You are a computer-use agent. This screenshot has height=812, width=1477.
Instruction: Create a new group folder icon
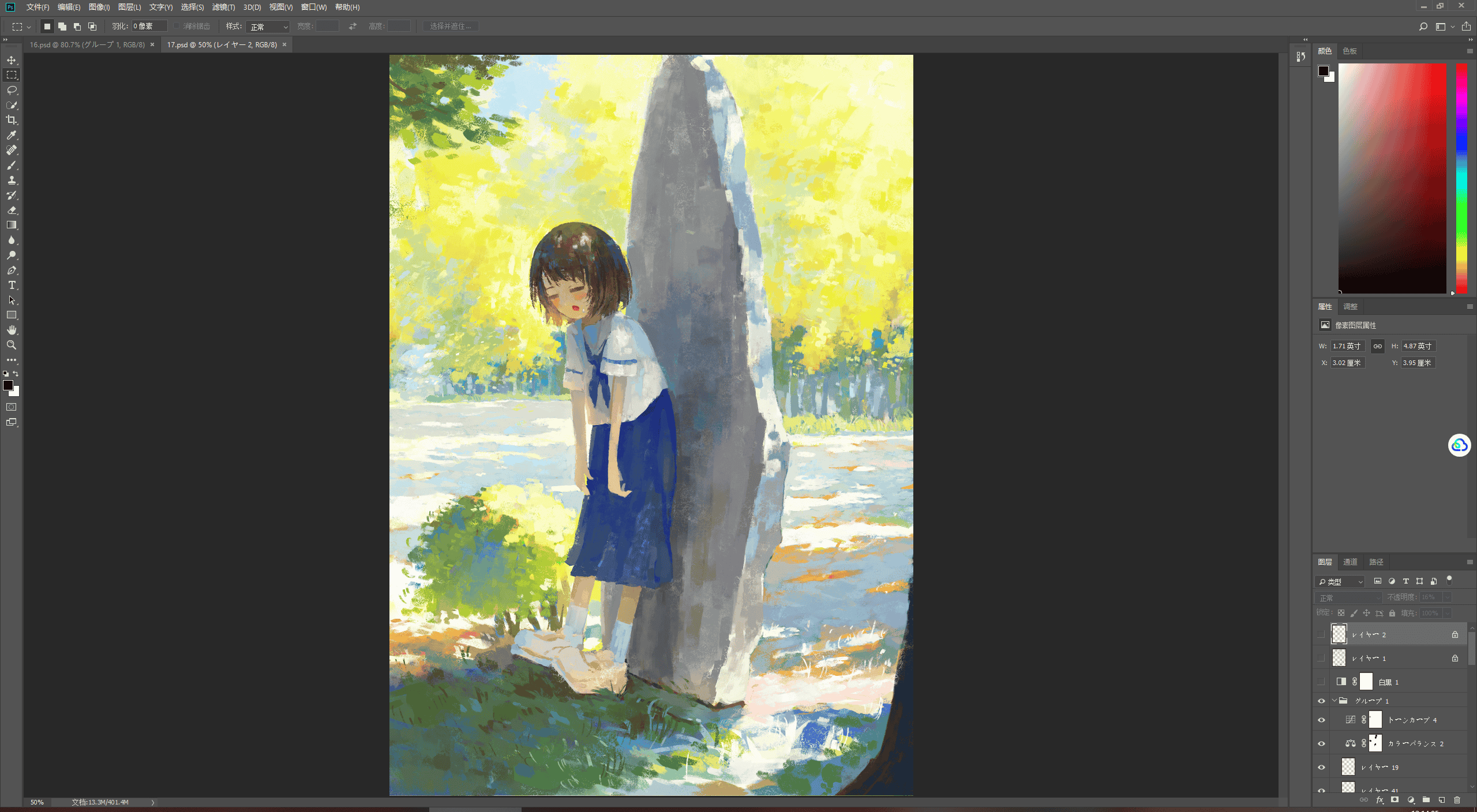(x=1426, y=800)
